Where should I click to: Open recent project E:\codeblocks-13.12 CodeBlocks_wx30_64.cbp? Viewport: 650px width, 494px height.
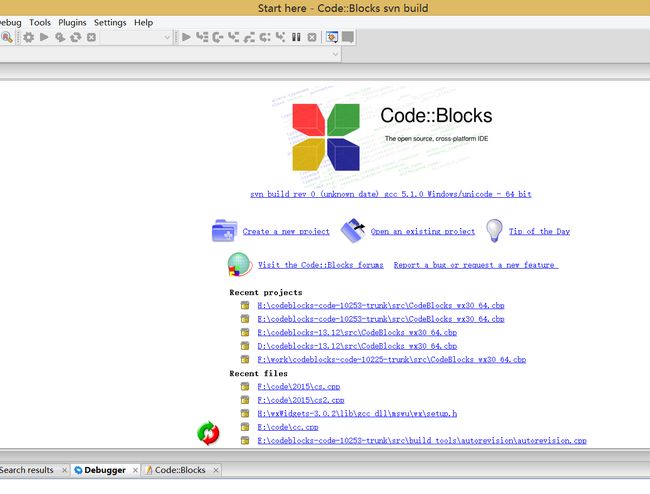click(x=357, y=332)
